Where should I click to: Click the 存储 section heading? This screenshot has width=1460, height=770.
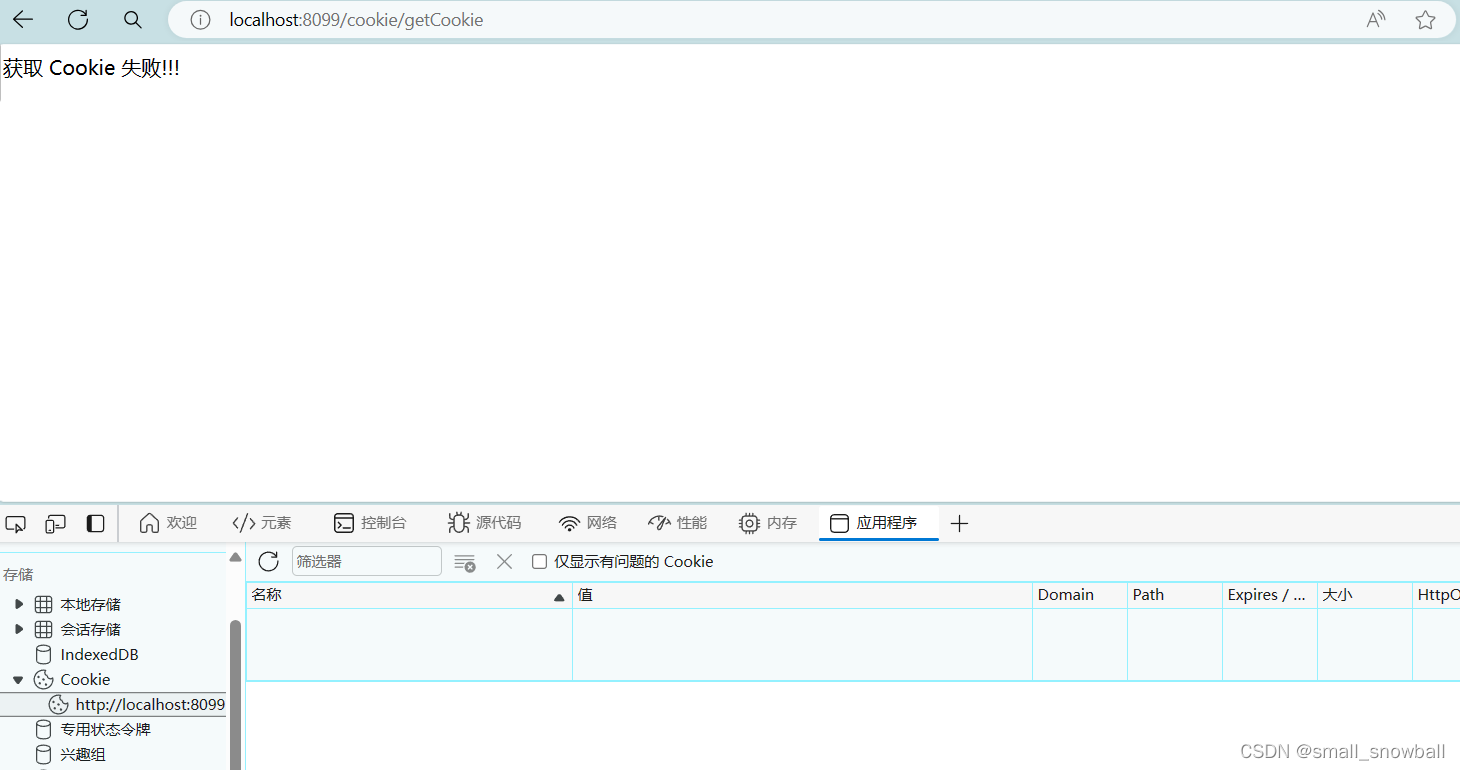click(18, 575)
